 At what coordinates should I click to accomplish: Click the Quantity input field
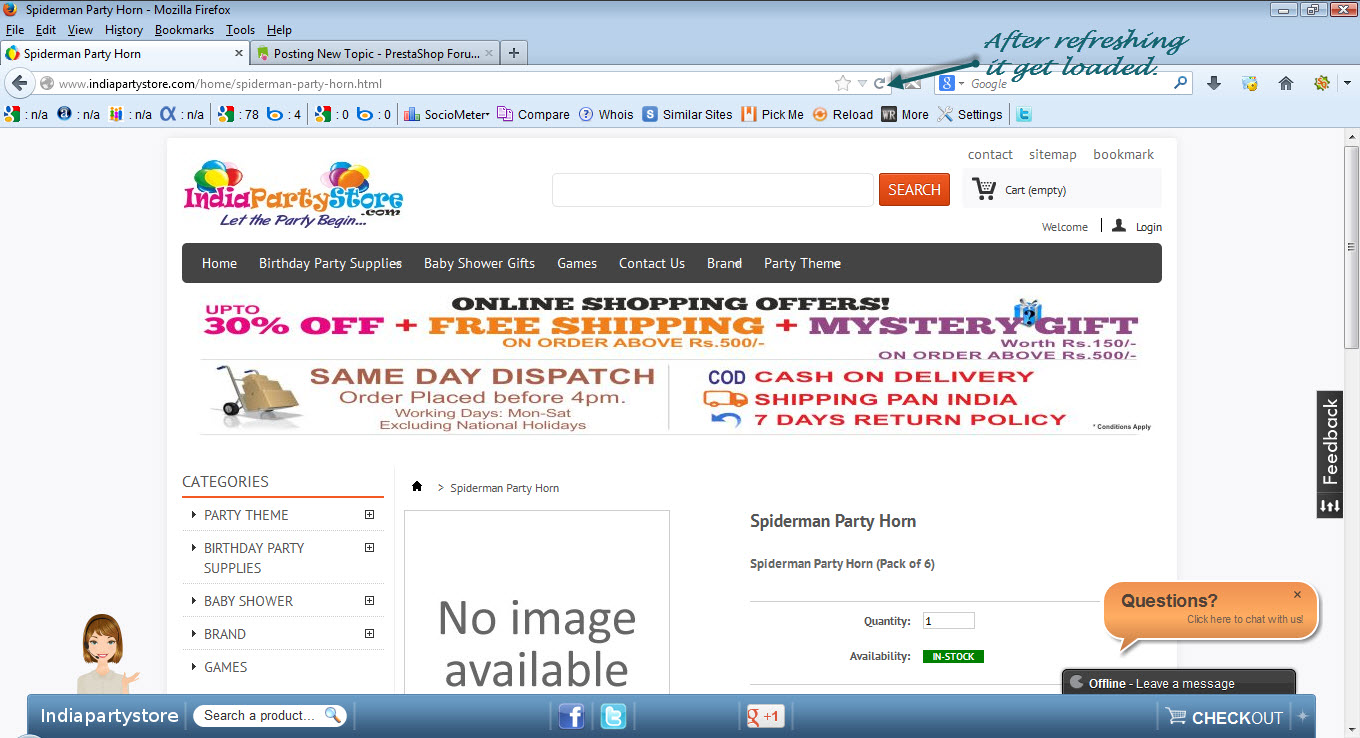948,621
